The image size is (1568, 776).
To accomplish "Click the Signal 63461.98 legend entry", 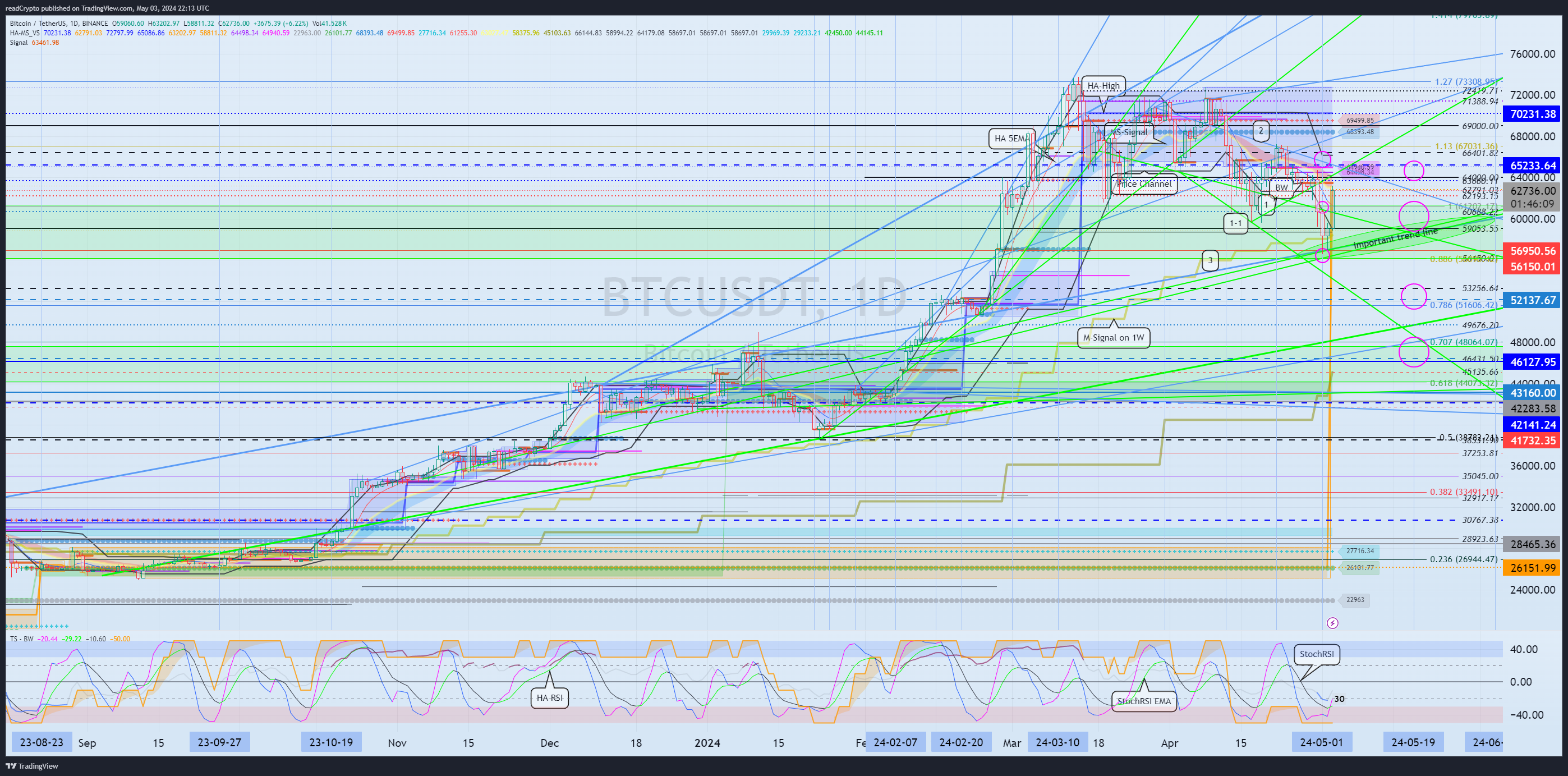I will [x=35, y=43].
